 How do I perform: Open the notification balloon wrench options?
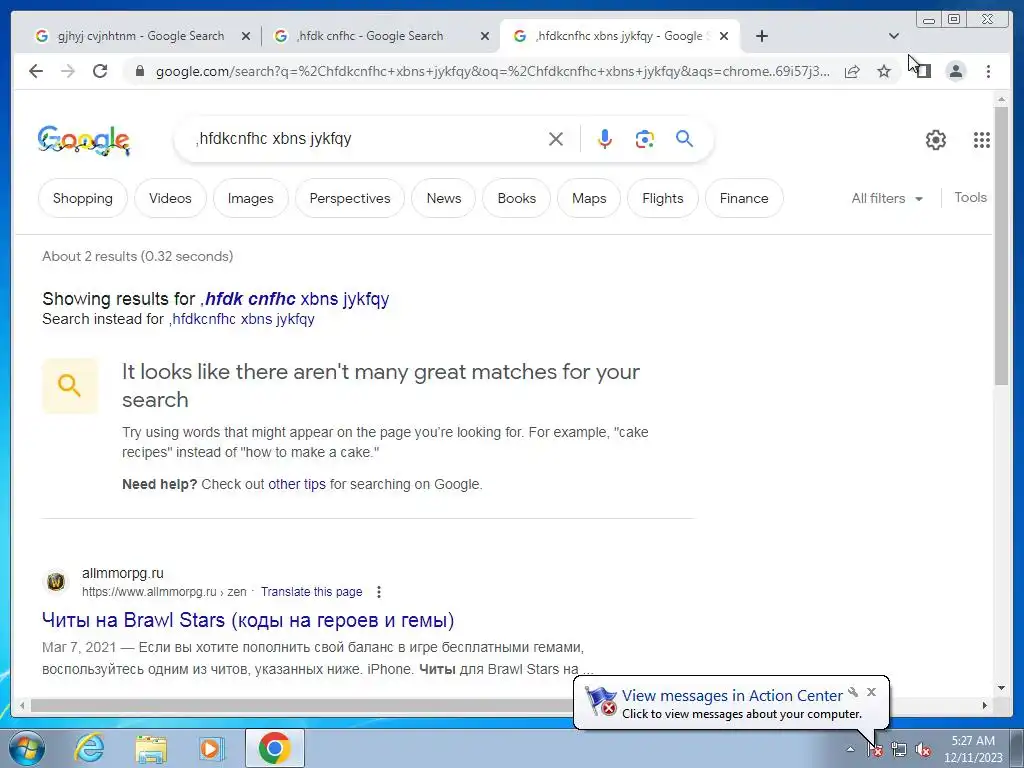pos(853,692)
